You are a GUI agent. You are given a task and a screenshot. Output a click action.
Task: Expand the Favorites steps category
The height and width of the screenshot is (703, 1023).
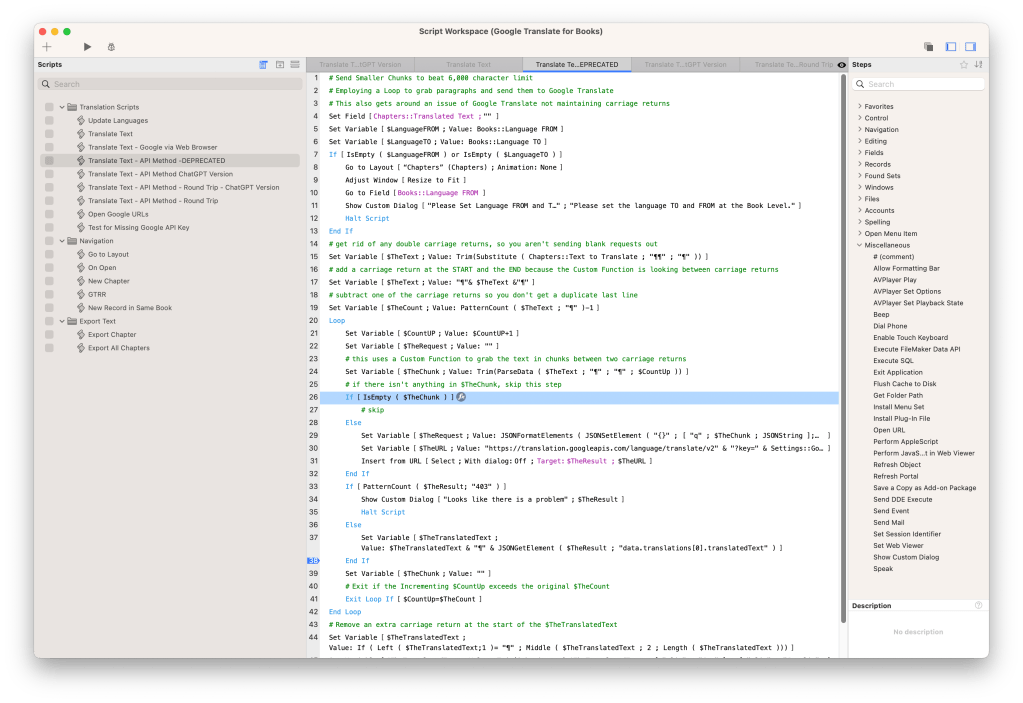coord(859,106)
